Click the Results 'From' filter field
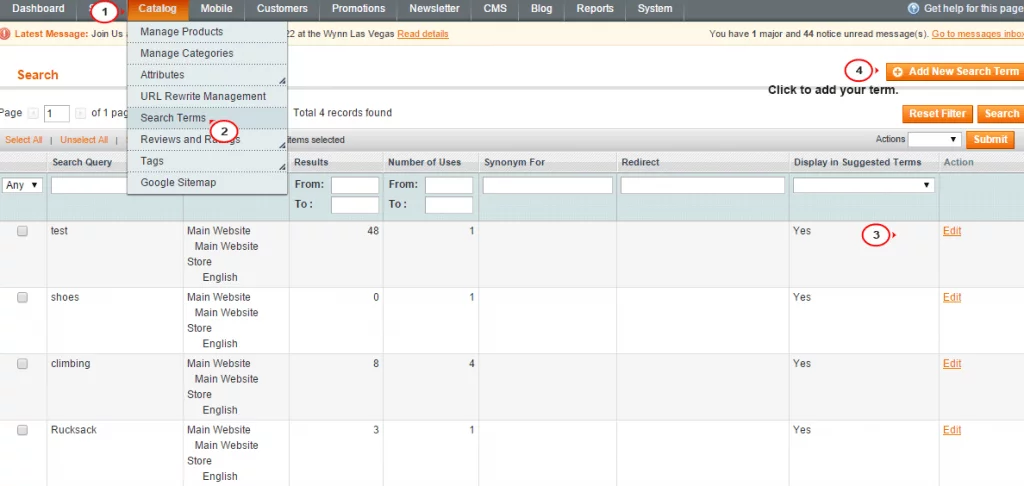 [355, 185]
